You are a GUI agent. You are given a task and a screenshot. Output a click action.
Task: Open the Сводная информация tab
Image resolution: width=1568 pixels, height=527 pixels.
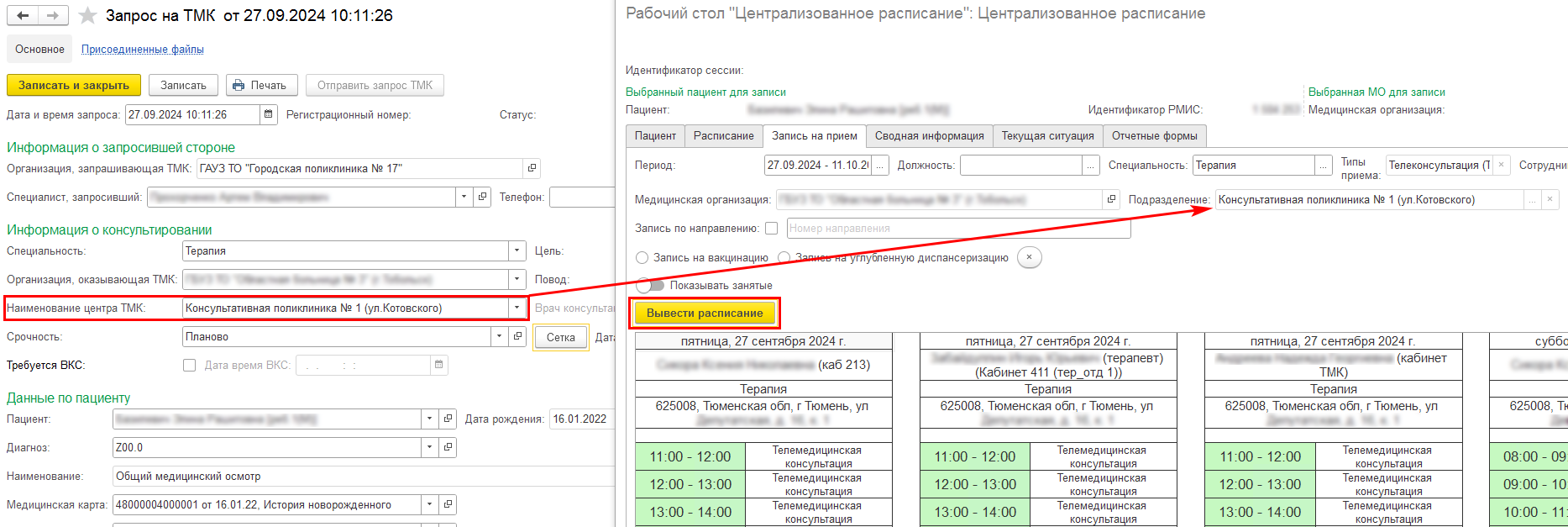click(929, 135)
